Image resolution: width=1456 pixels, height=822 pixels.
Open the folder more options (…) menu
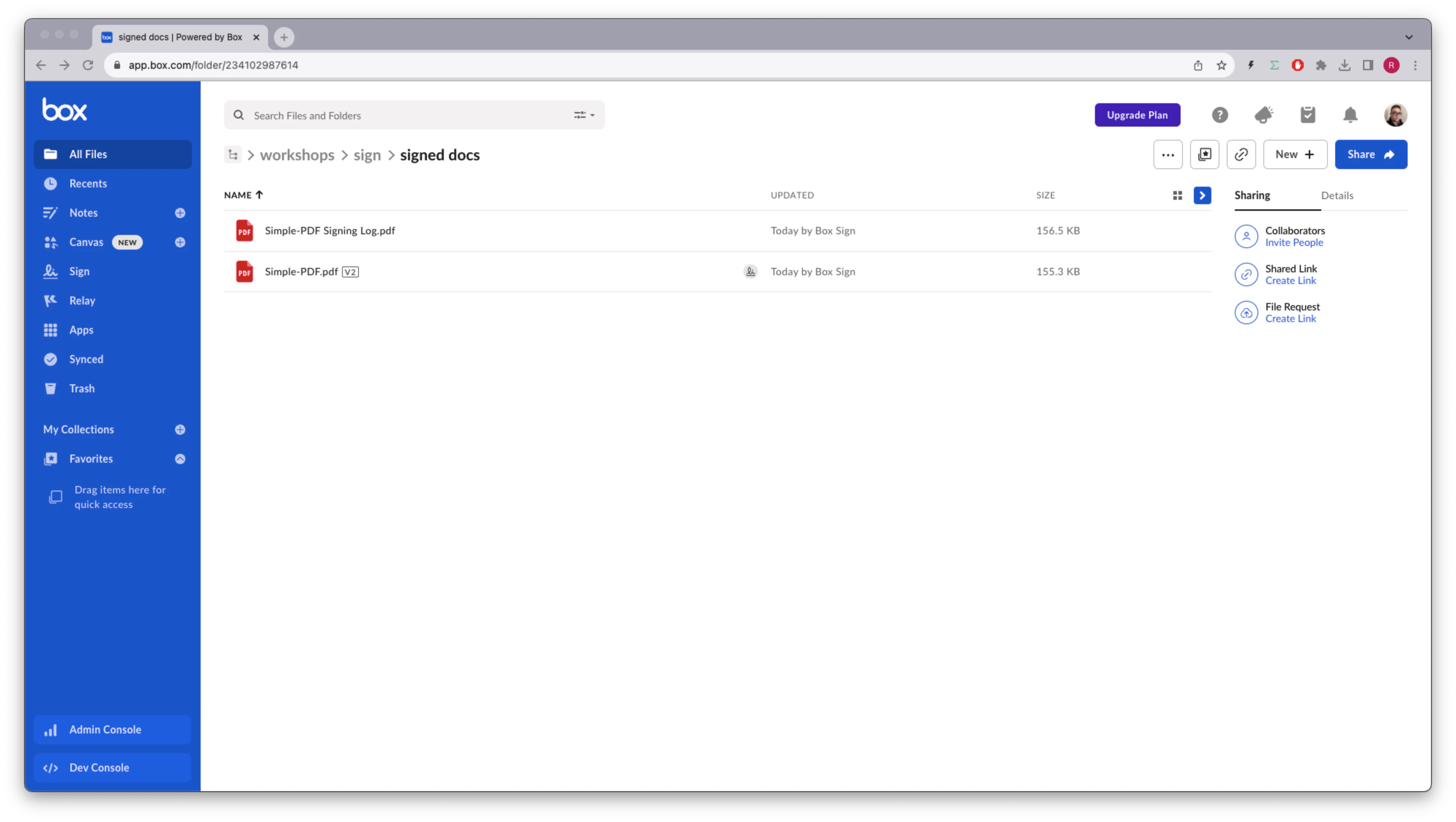pyautogui.click(x=1168, y=154)
